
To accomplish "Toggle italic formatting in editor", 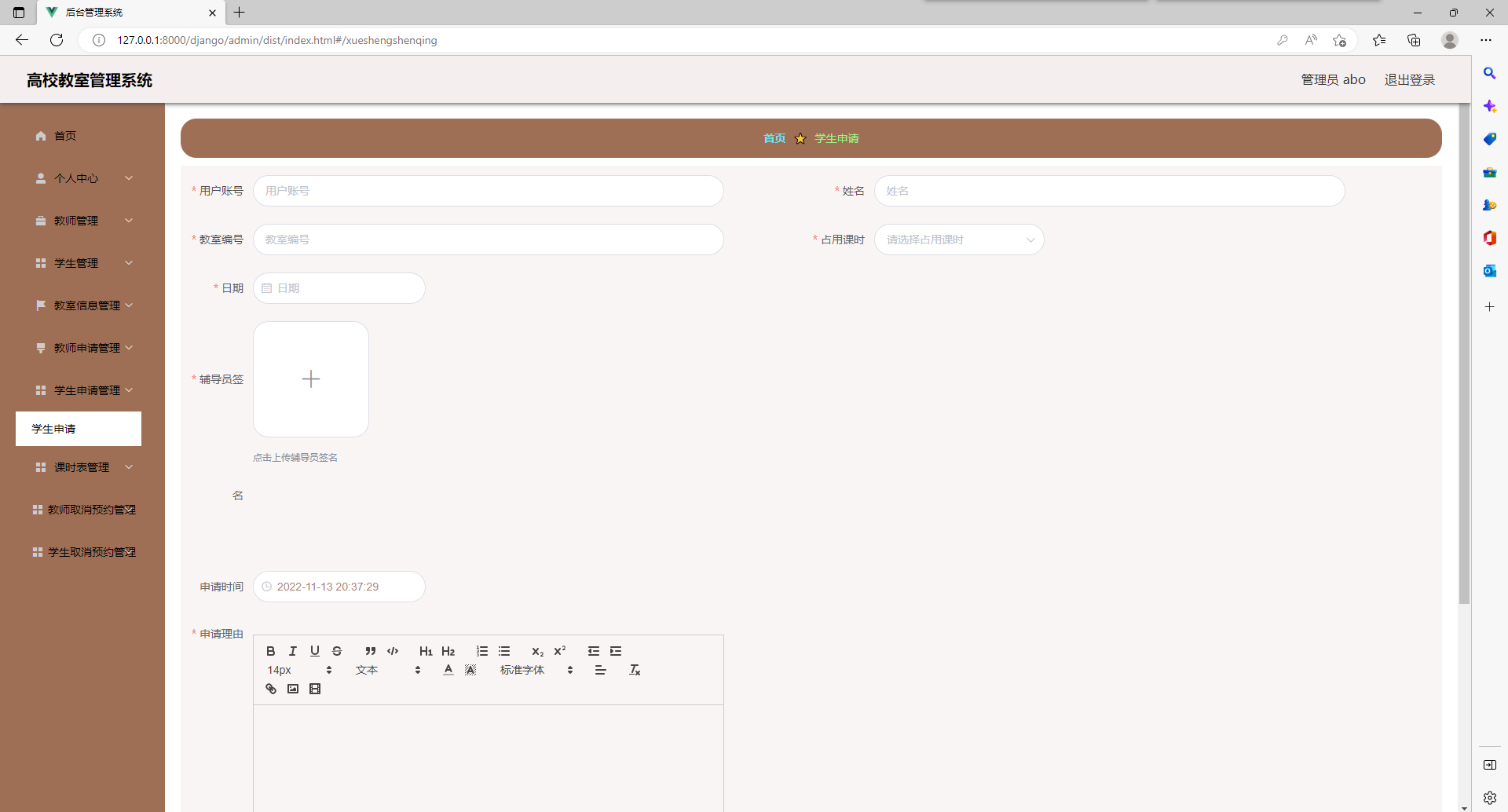I will [293, 651].
